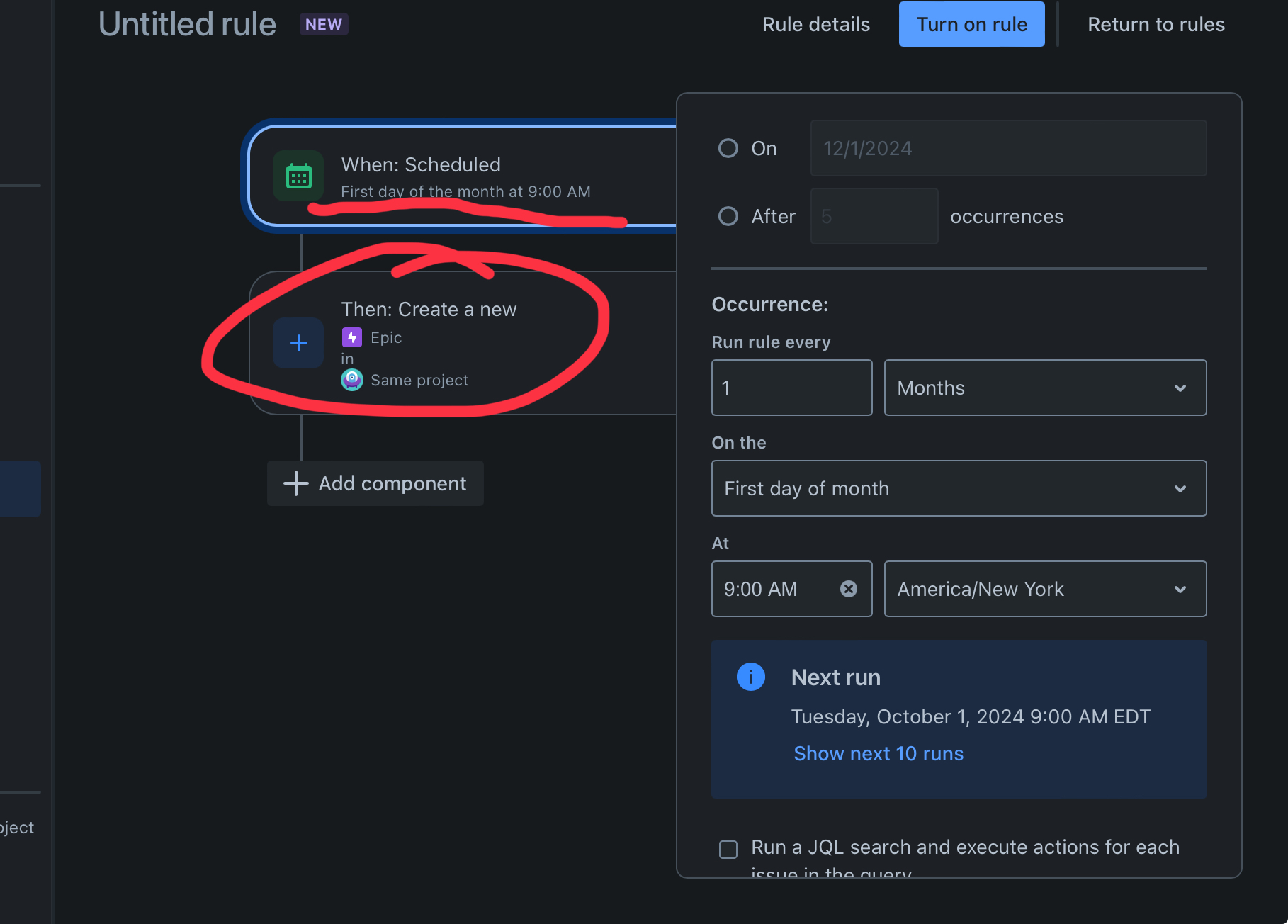1288x924 pixels.
Task: Click the NEW badge next to Untitled rule
Action: [x=324, y=23]
